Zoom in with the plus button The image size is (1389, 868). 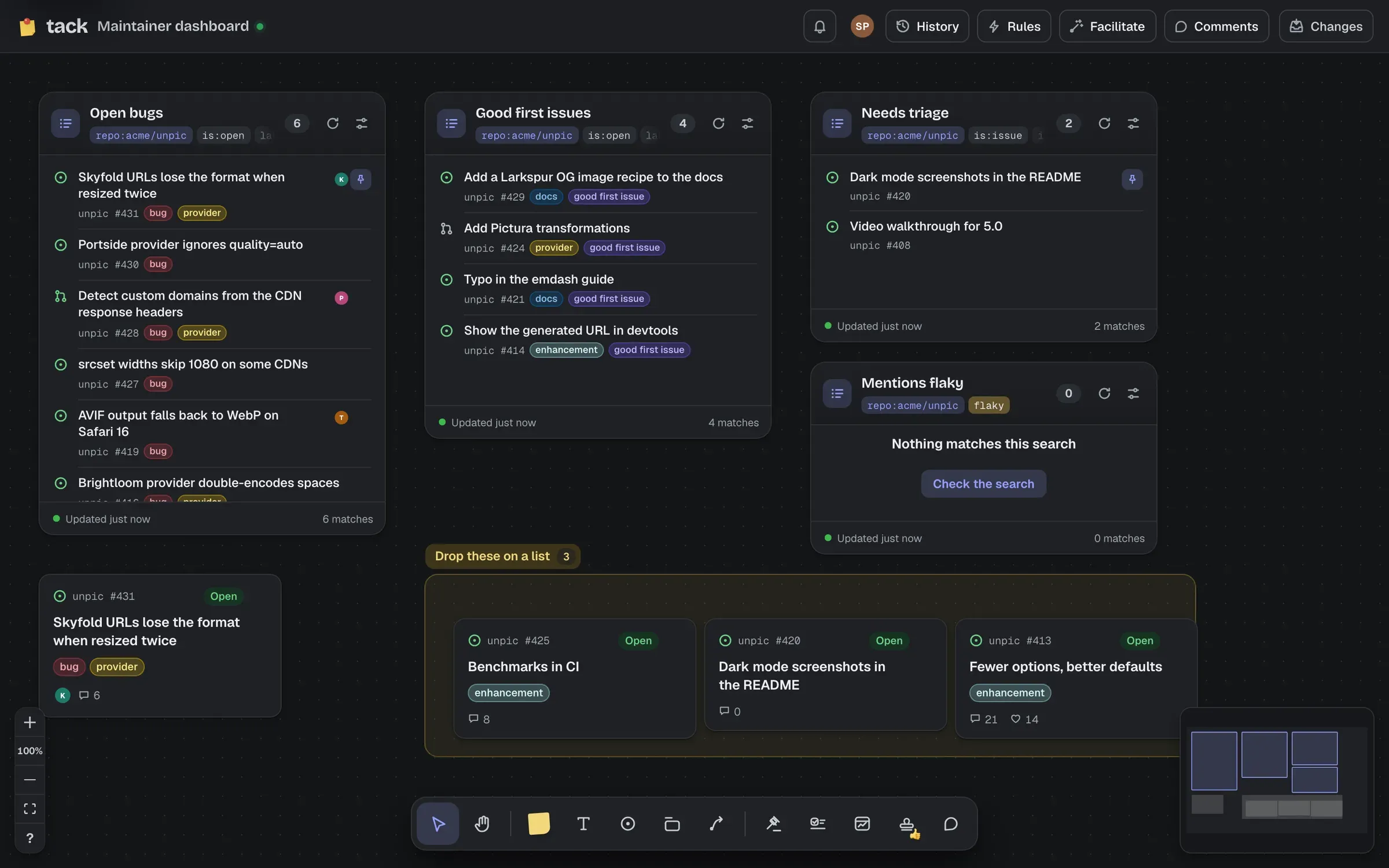click(x=30, y=722)
